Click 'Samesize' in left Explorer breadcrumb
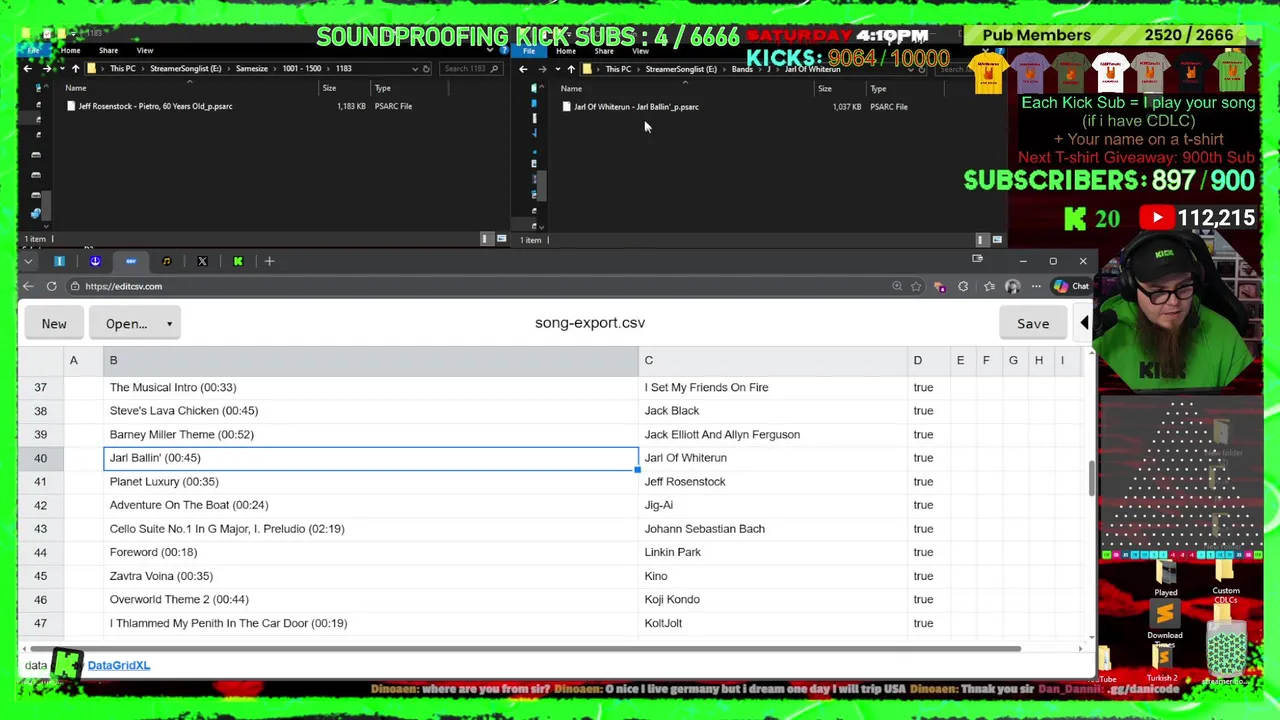This screenshot has height=720, width=1280. pyautogui.click(x=252, y=69)
